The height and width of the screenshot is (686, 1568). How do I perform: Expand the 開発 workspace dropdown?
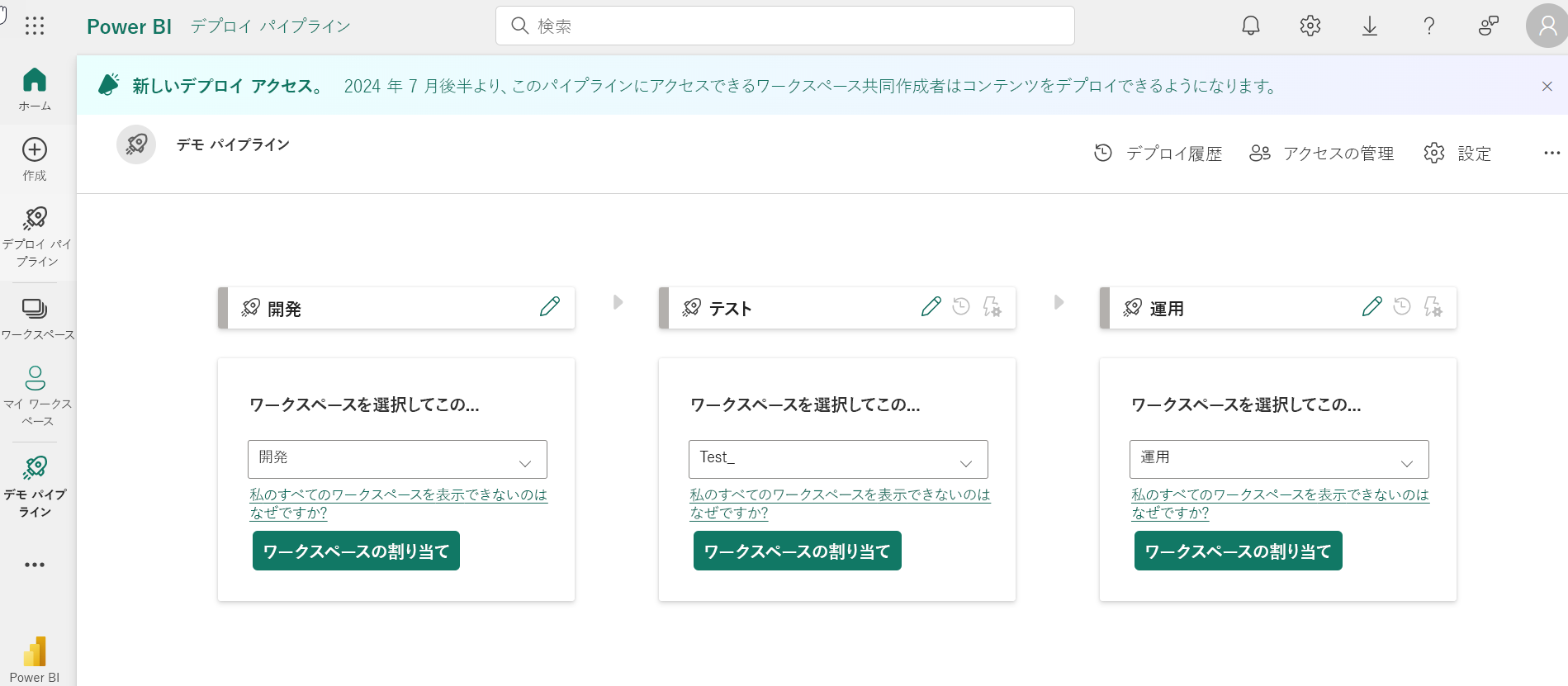[397, 459]
